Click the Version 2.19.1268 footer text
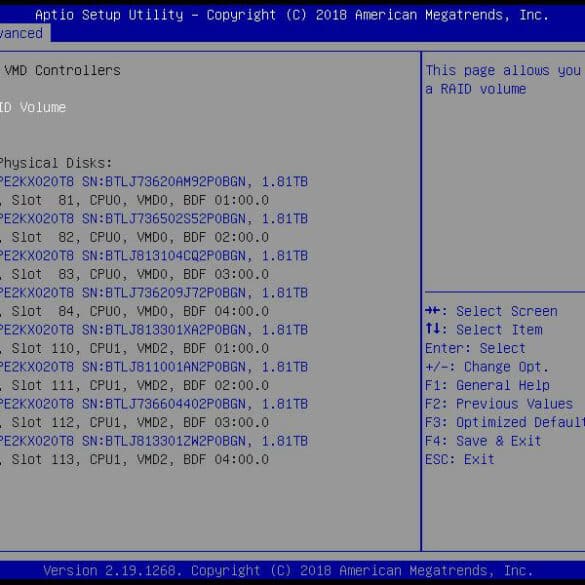The height and width of the screenshot is (585, 585). pyautogui.click(x=288, y=571)
